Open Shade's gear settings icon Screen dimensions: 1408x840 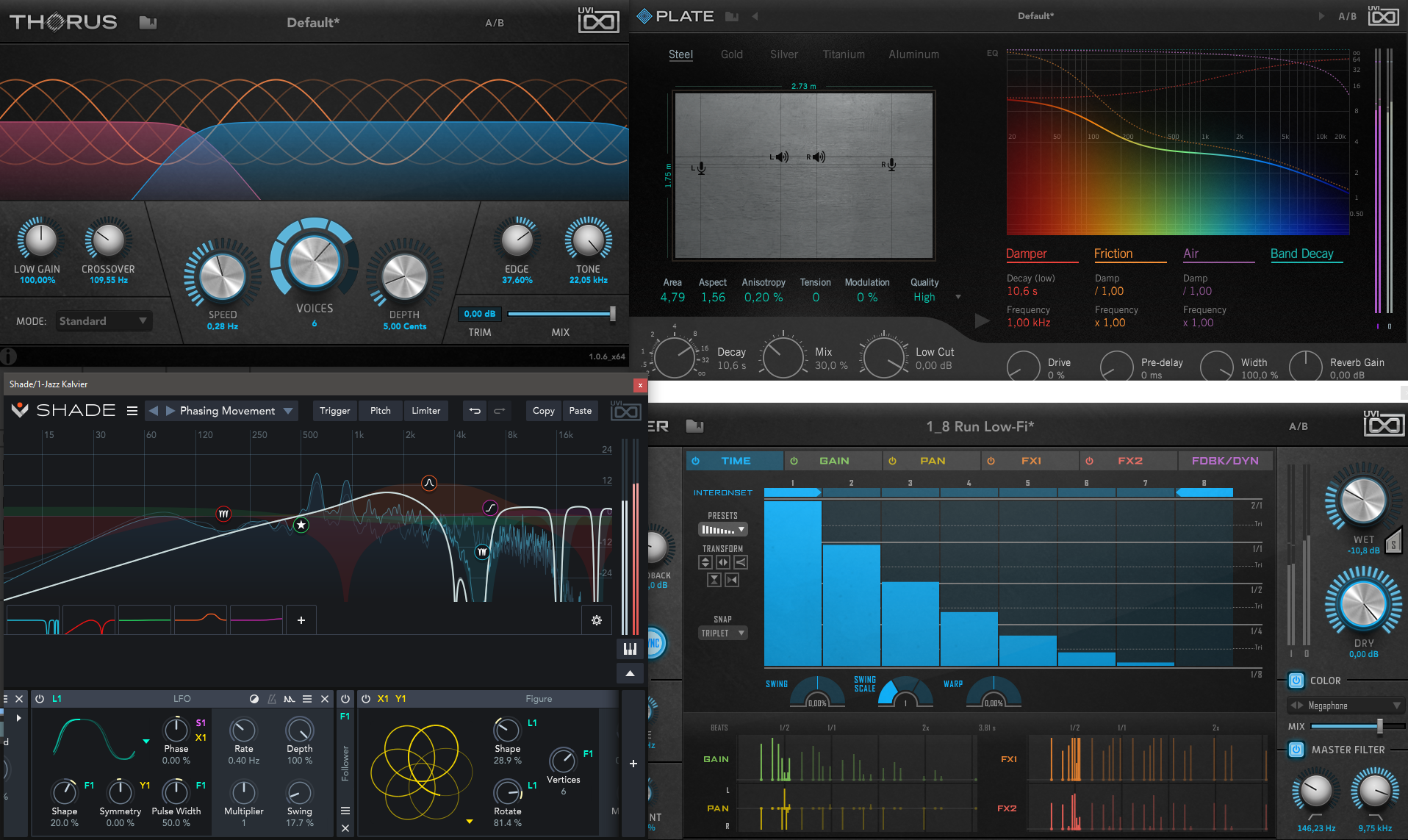[597, 620]
